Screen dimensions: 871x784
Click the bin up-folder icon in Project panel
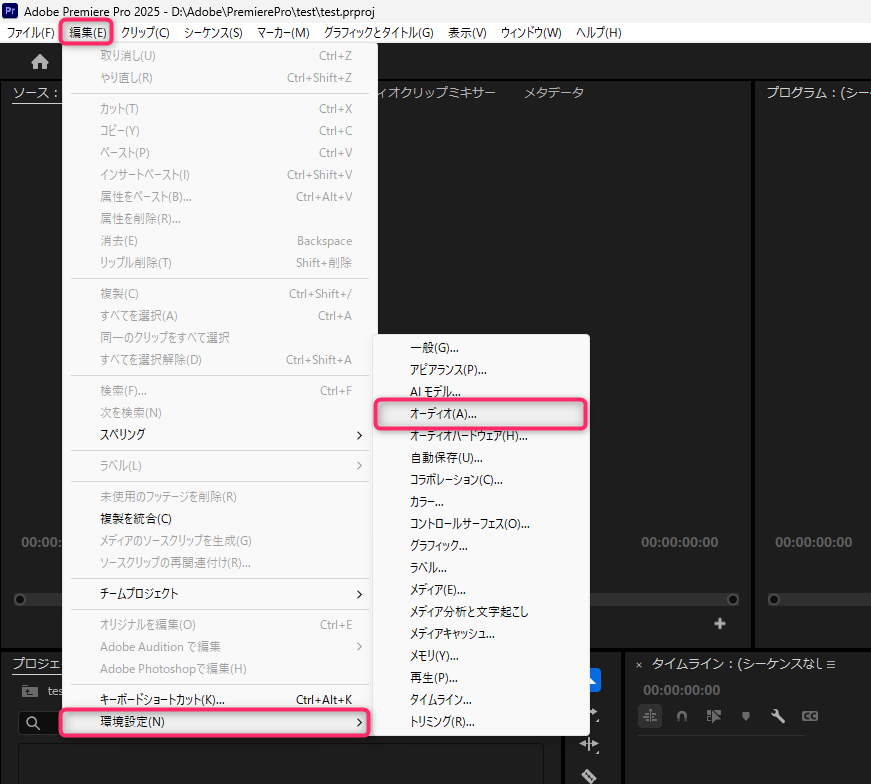[x=30, y=691]
